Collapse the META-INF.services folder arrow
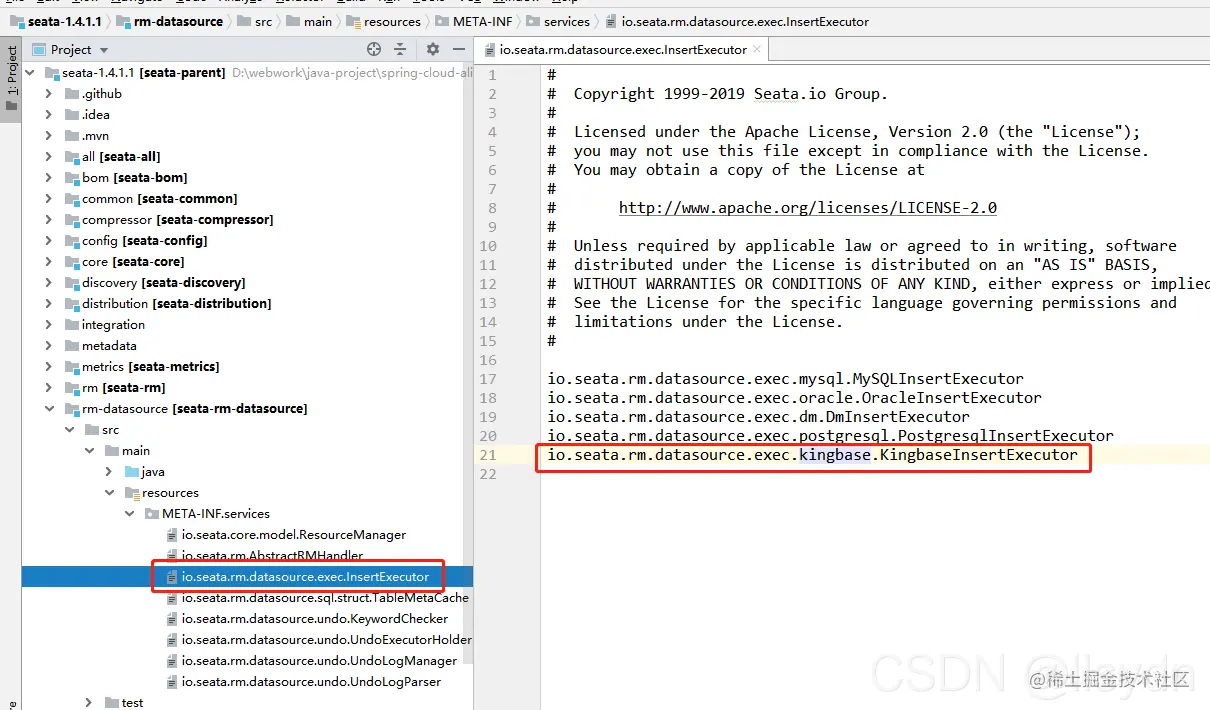The width and height of the screenshot is (1210, 710). tap(129, 514)
